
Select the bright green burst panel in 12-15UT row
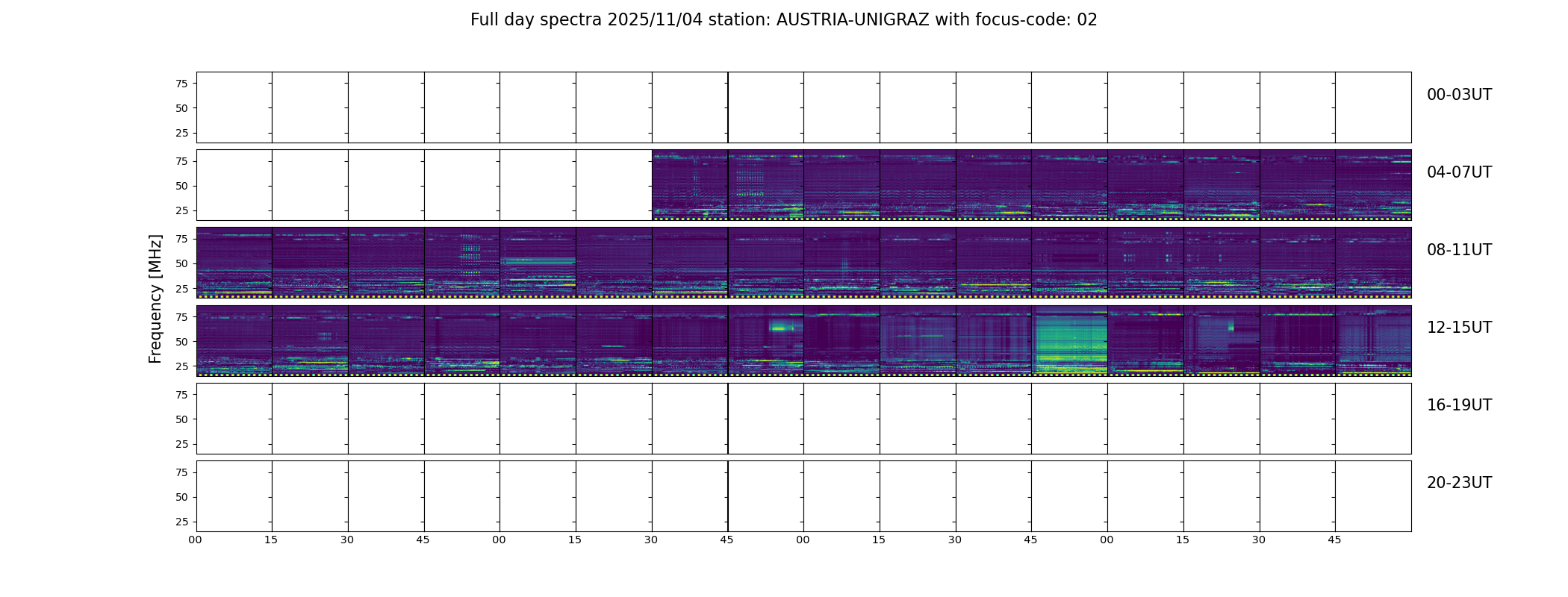(x=1070, y=340)
